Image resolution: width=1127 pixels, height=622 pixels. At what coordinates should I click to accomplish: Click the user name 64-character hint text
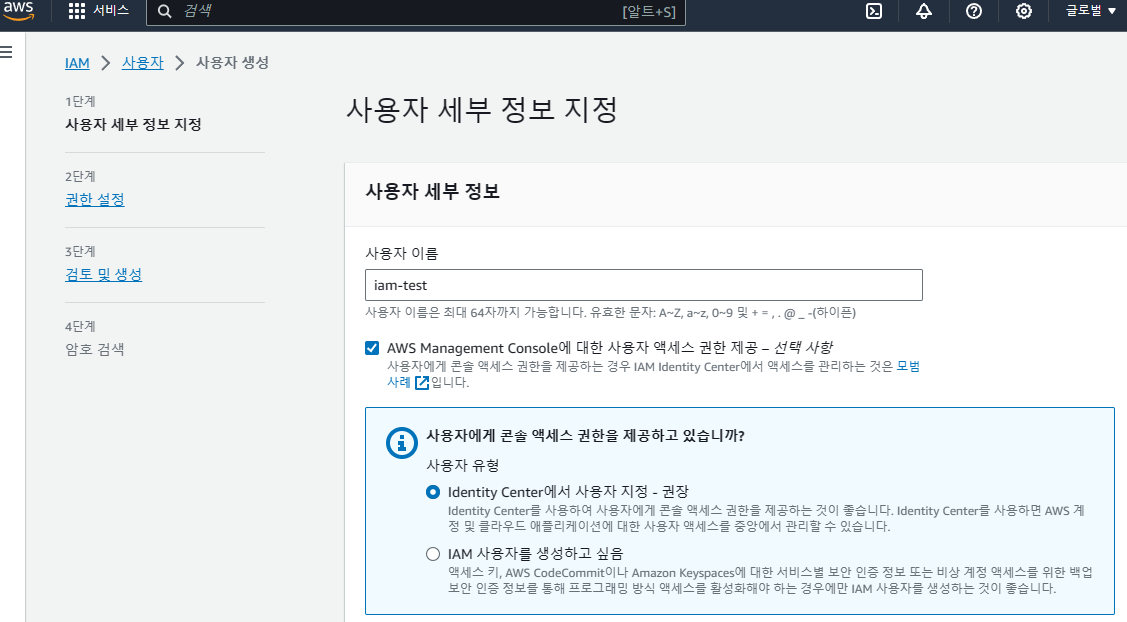610,313
